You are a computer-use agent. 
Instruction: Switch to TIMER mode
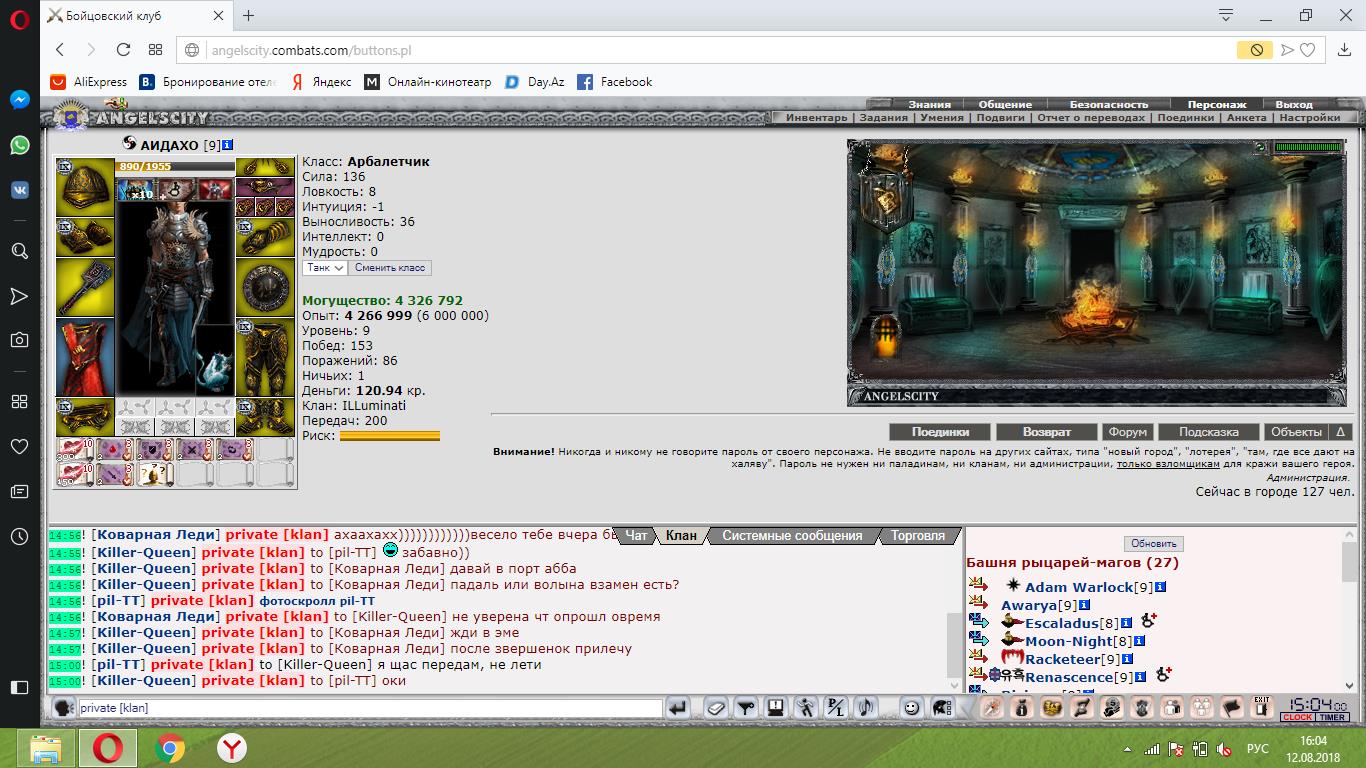click(1332, 717)
